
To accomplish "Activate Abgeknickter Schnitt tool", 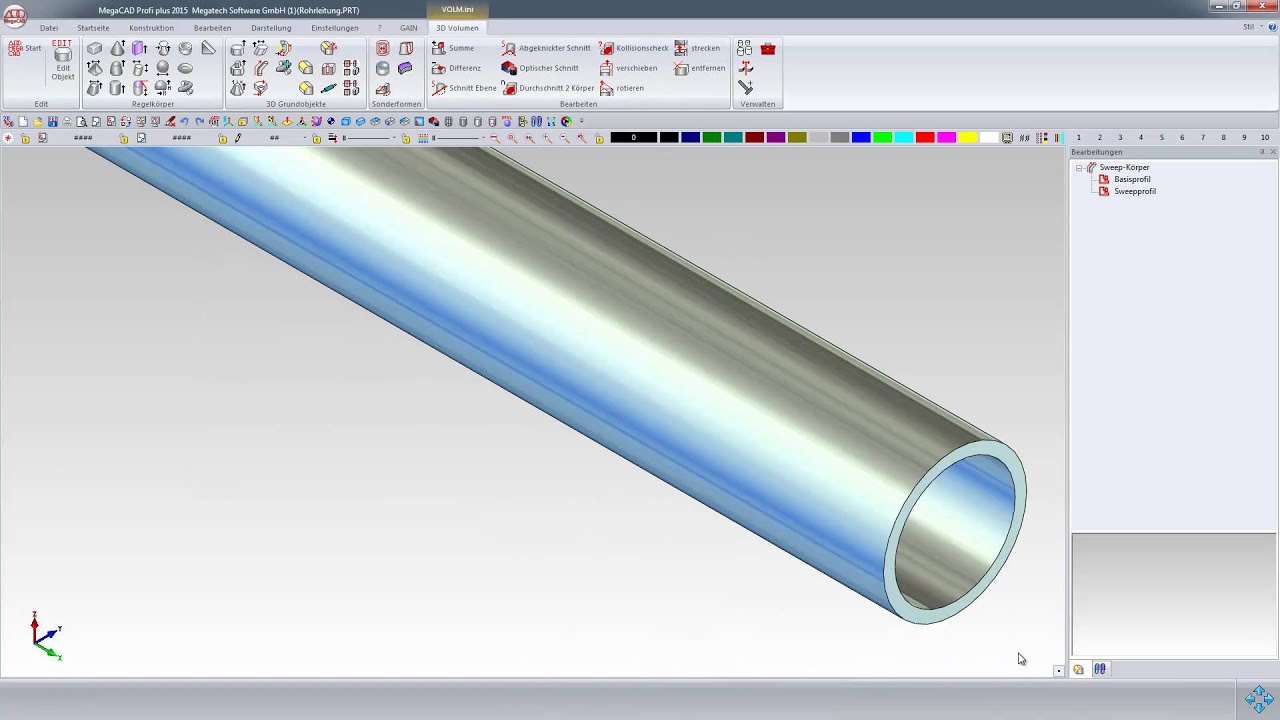I will pyautogui.click(x=546, y=48).
